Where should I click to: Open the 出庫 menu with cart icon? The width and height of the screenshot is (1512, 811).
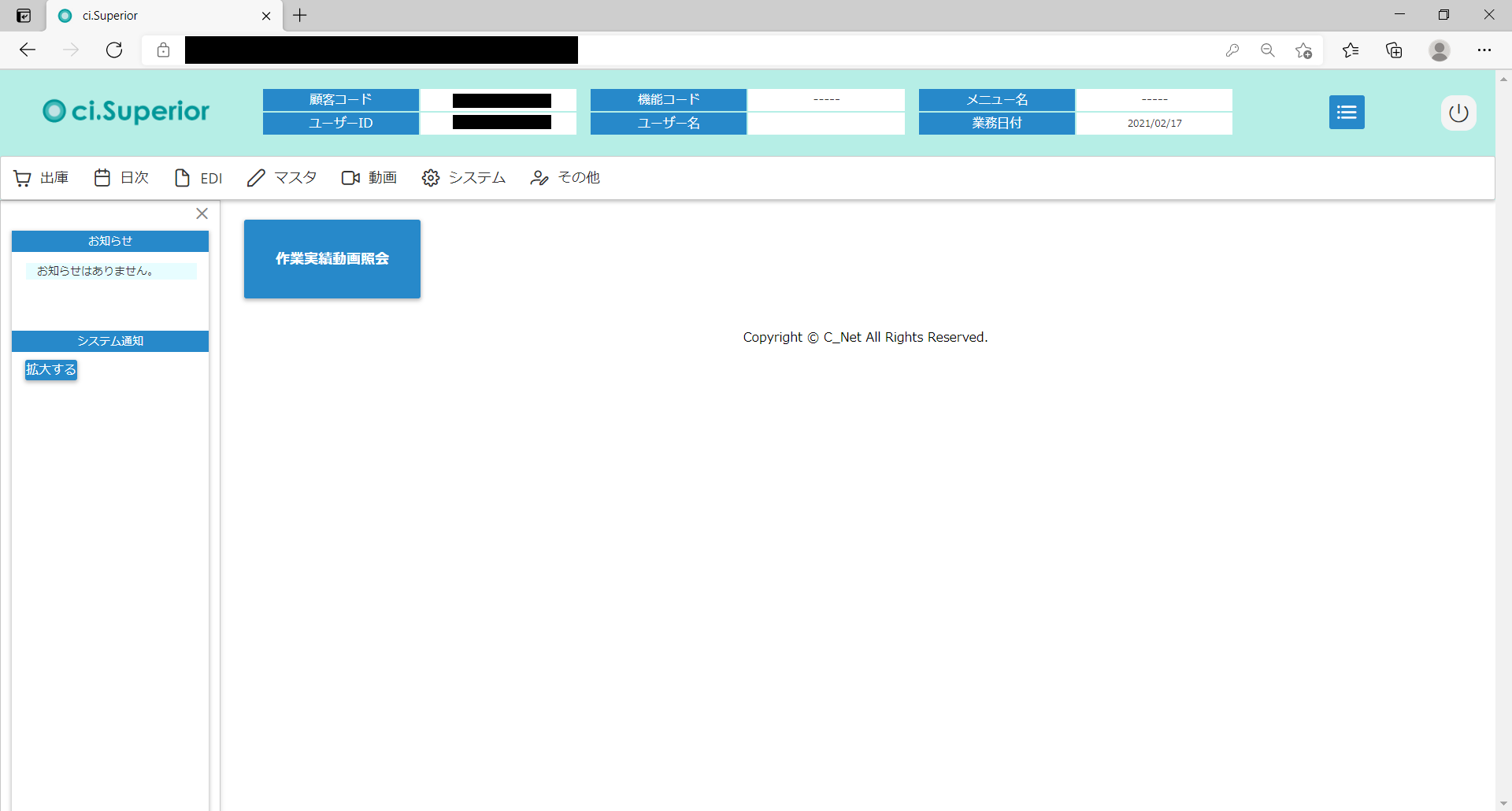[x=41, y=178]
